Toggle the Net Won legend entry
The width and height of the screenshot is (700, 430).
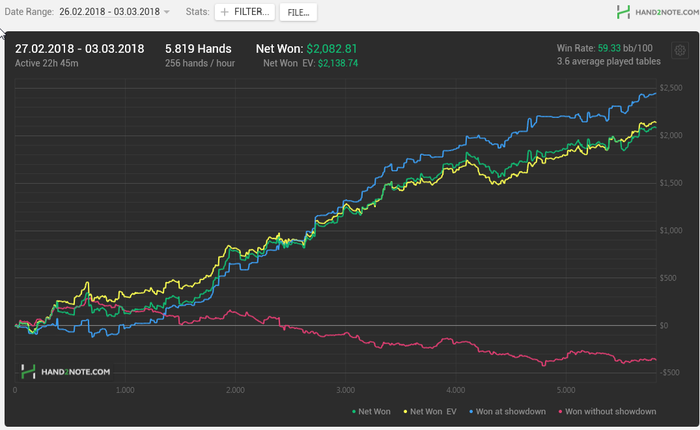click(371, 411)
